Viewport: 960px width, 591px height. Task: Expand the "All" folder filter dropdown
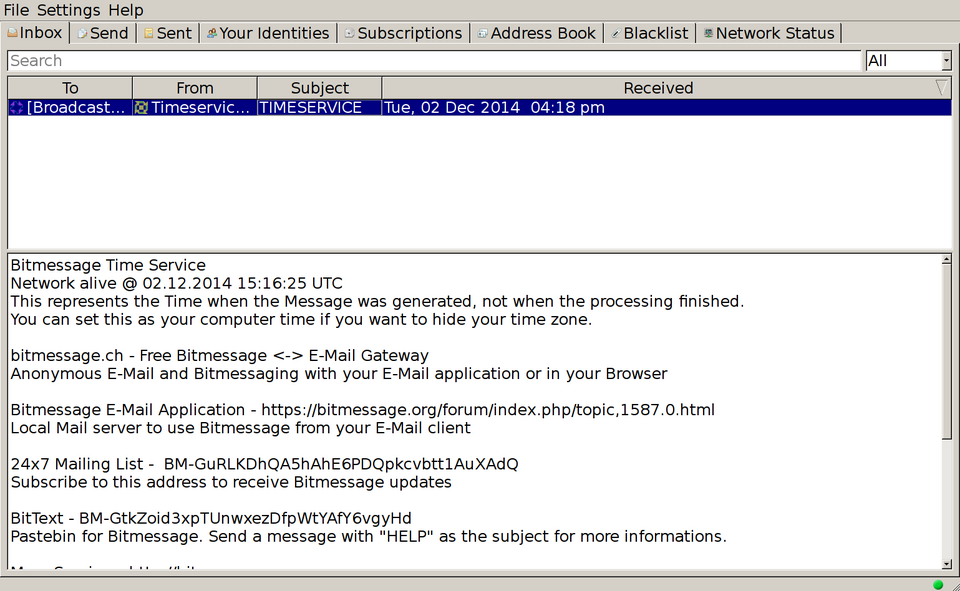[946, 60]
